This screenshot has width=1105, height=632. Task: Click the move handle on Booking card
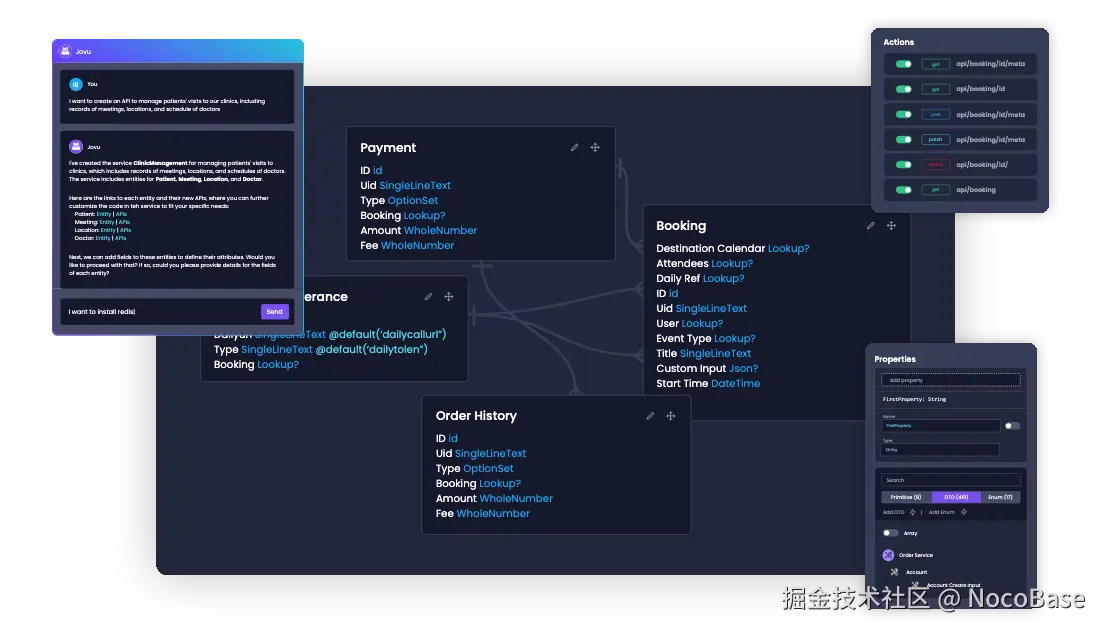pyautogui.click(x=891, y=225)
